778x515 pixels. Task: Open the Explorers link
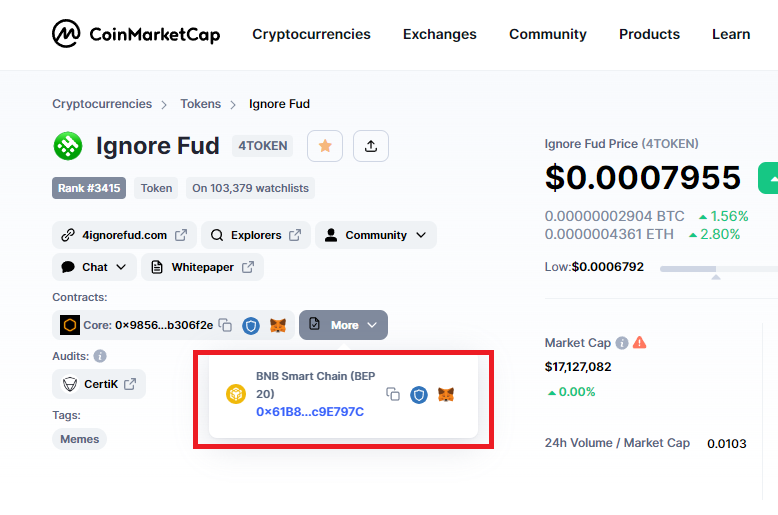(x=256, y=235)
